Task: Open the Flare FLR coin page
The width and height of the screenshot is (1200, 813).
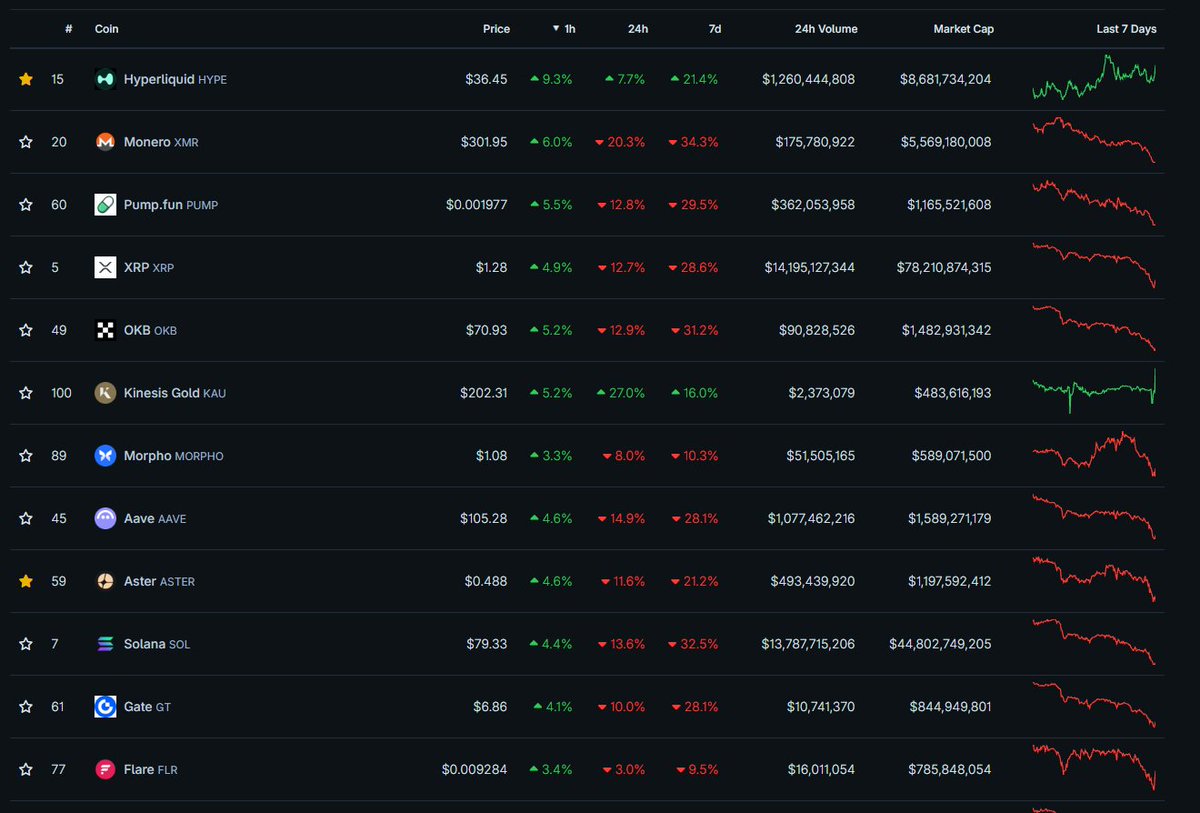Action: click(x=150, y=770)
